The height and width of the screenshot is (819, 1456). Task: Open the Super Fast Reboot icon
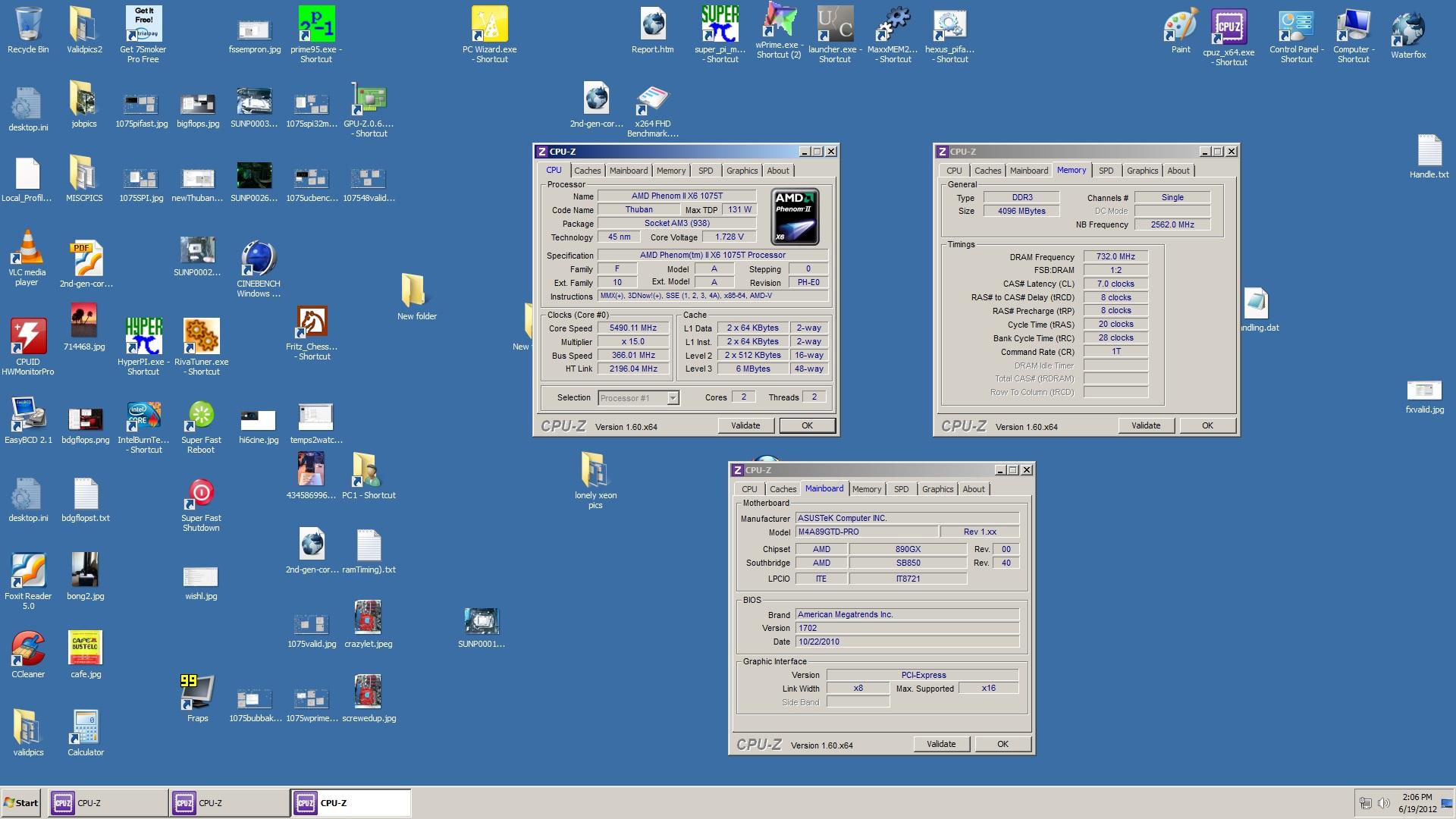pyautogui.click(x=201, y=428)
